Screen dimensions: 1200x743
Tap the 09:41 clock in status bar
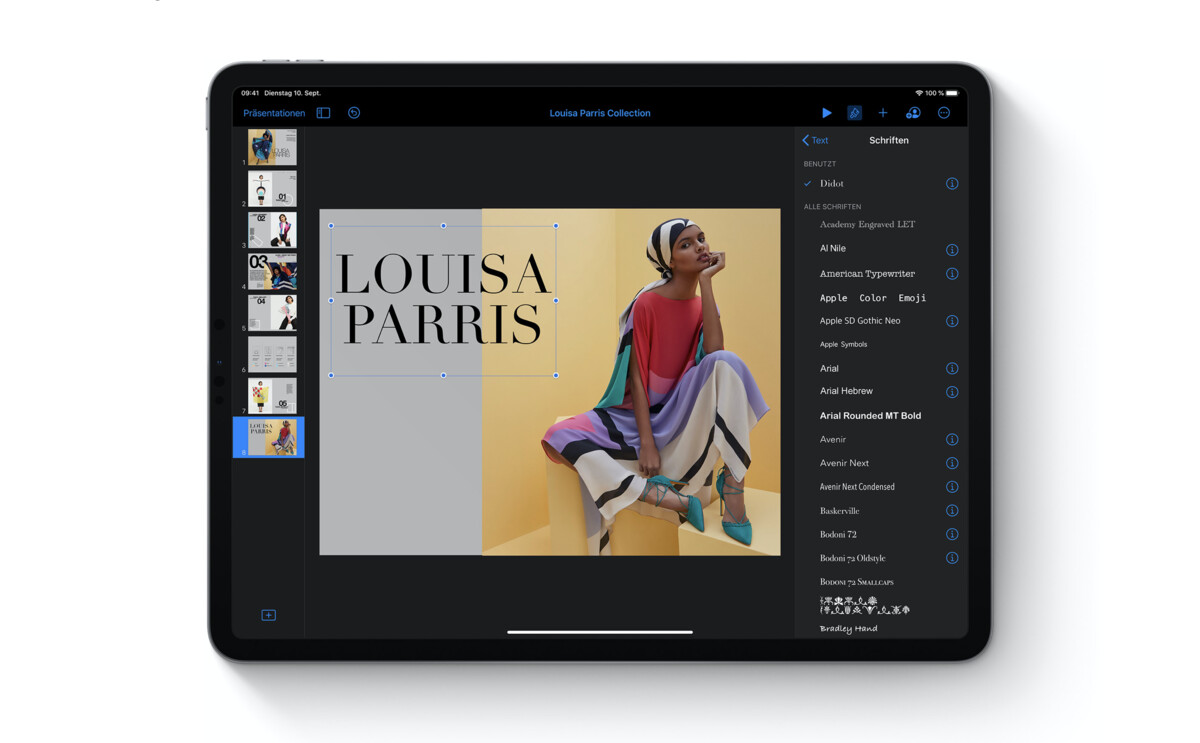(250, 93)
